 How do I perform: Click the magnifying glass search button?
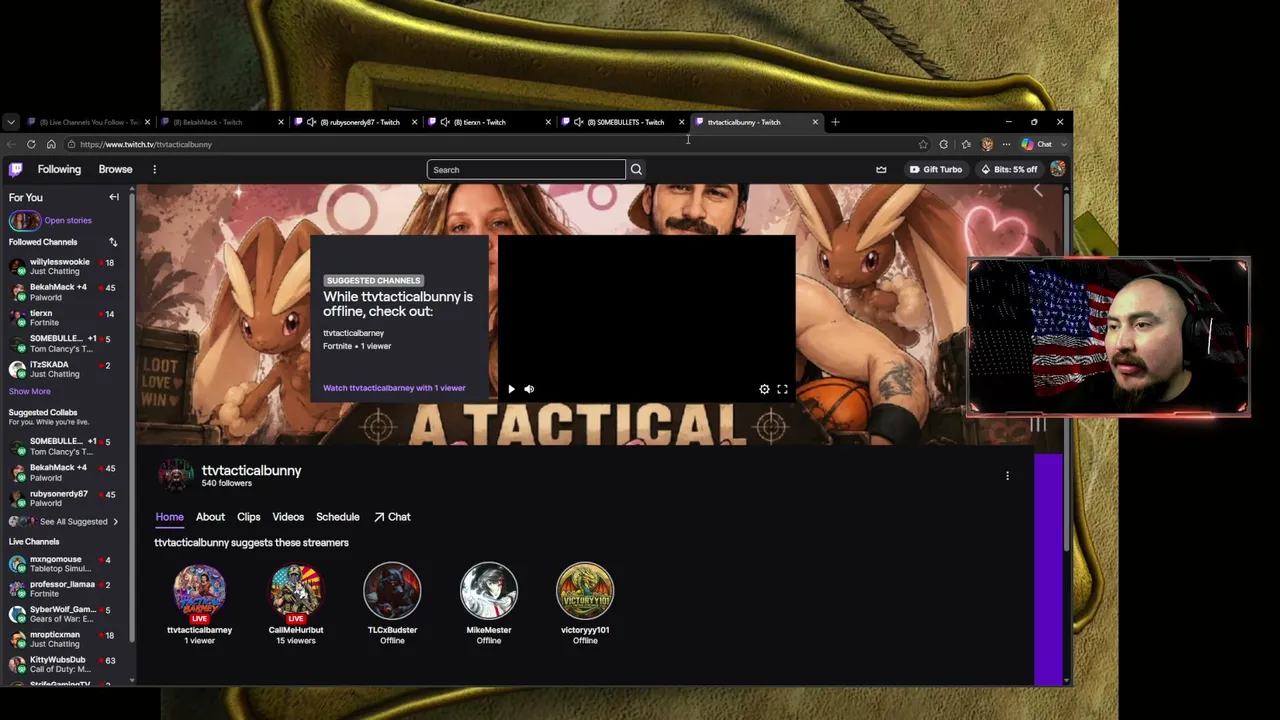636,169
